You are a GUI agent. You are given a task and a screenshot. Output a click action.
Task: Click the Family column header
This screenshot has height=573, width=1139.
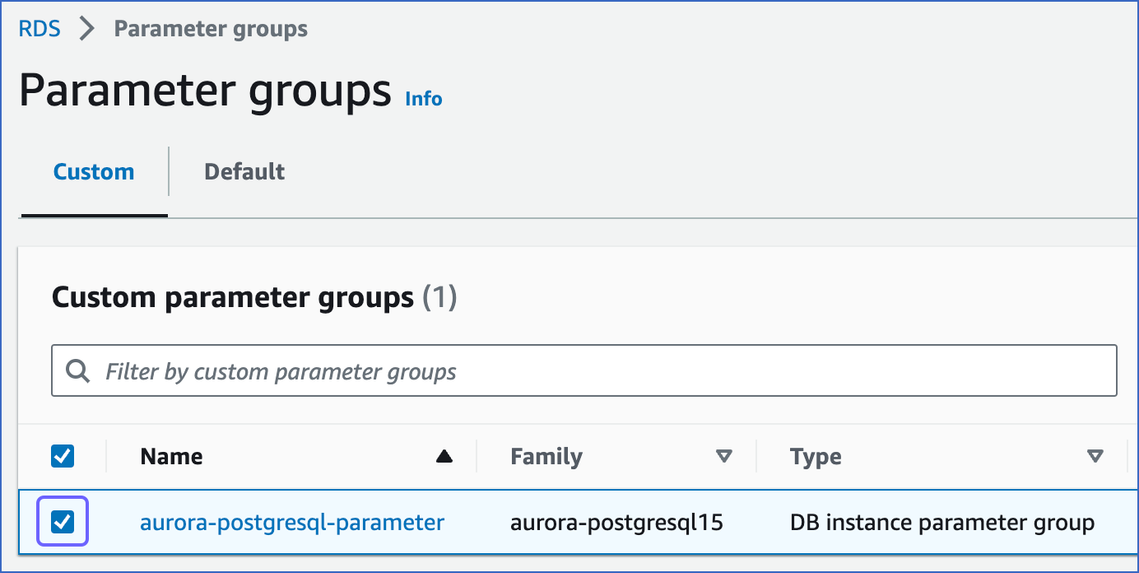tap(546, 457)
